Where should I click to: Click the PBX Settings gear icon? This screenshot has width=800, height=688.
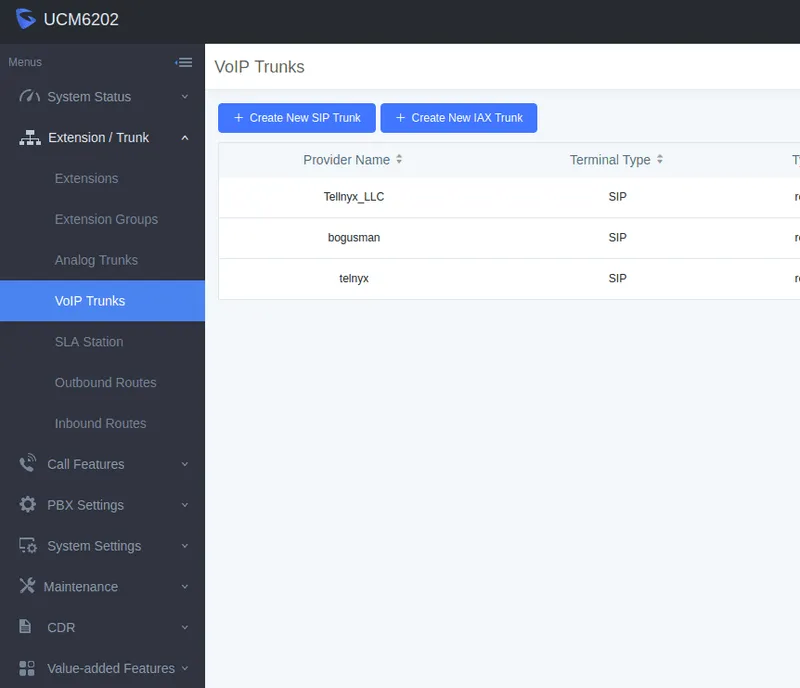[28, 505]
